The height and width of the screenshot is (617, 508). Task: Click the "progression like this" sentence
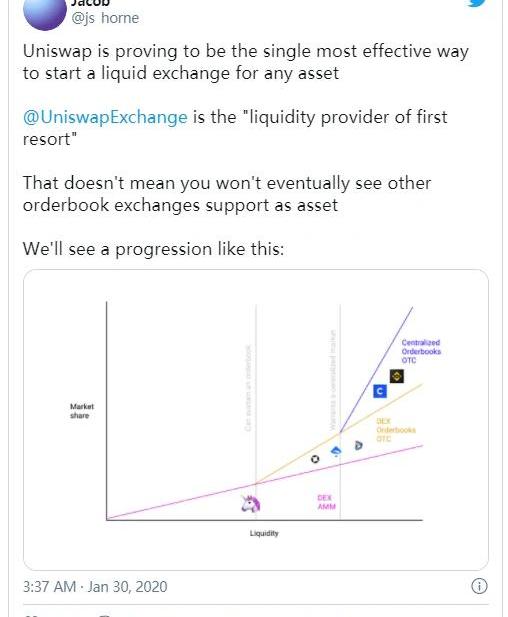coord(153,249)
